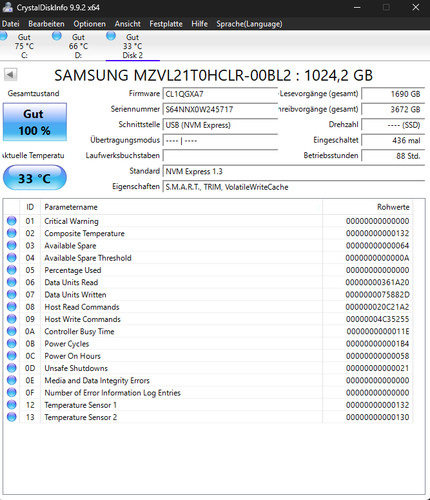
Task: Click the Übertragungsmodus field
Action: click(220, 140)
